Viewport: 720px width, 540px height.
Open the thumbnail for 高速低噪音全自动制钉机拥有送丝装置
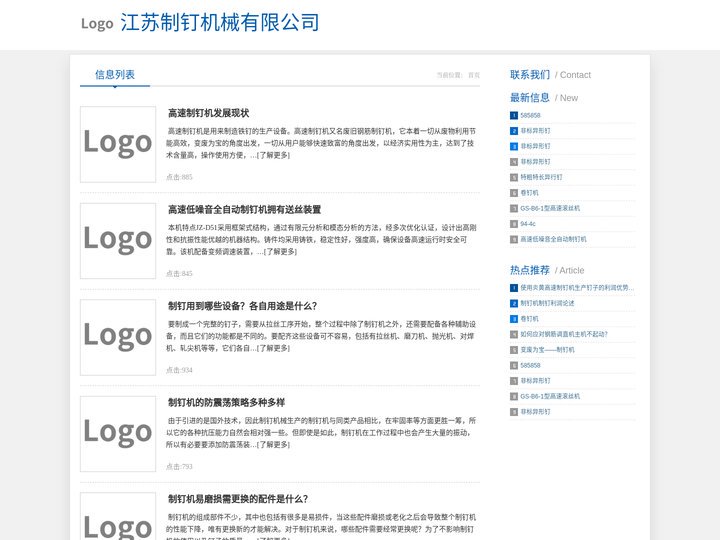[x=118, y=241]
